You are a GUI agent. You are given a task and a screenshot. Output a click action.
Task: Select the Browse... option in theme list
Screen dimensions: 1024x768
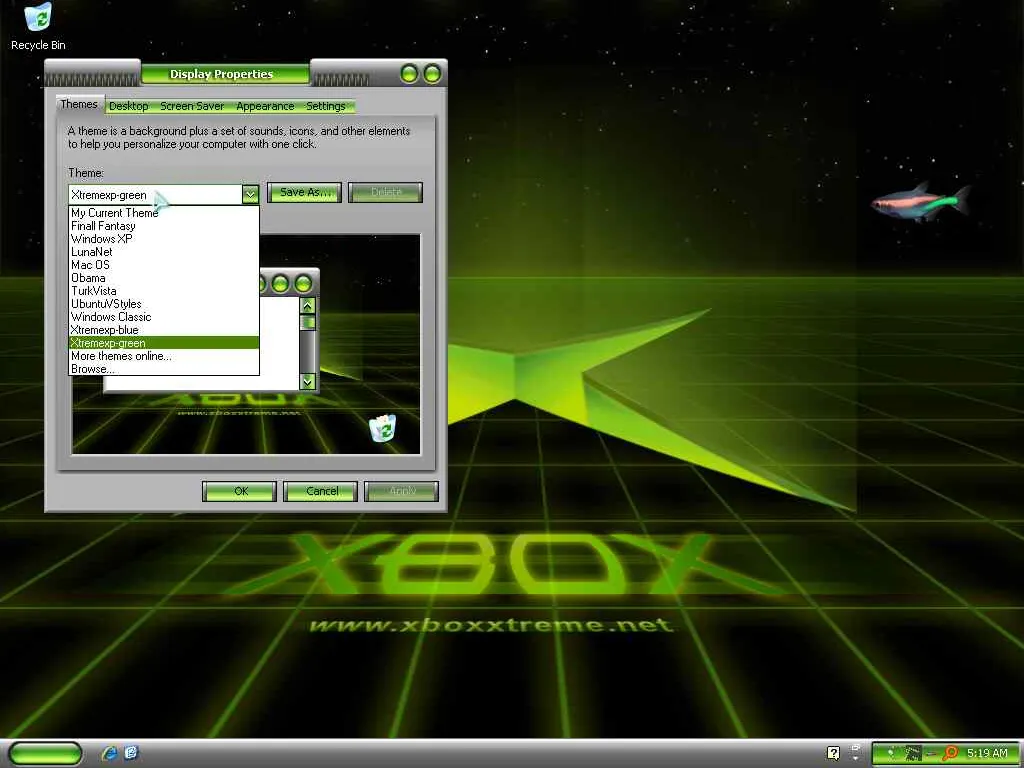point(164,369)
